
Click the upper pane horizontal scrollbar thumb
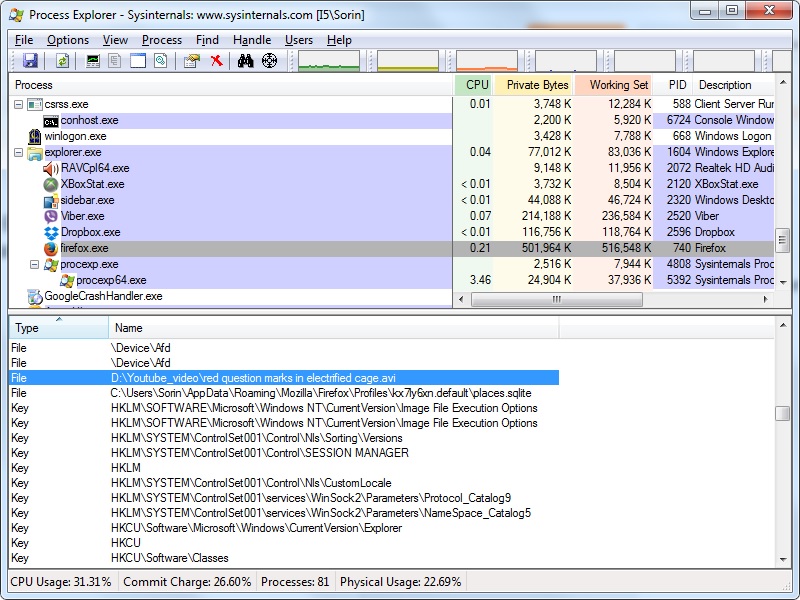click(557, 299)
